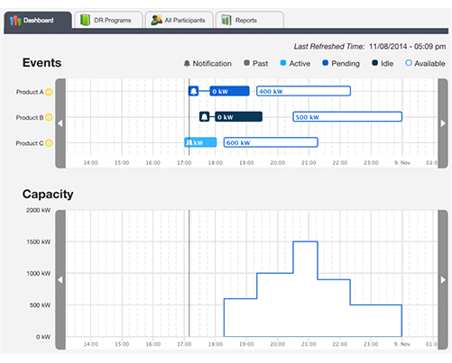
Task: Click the Last Refreshed Time value
Action: (x=407, y=46)
